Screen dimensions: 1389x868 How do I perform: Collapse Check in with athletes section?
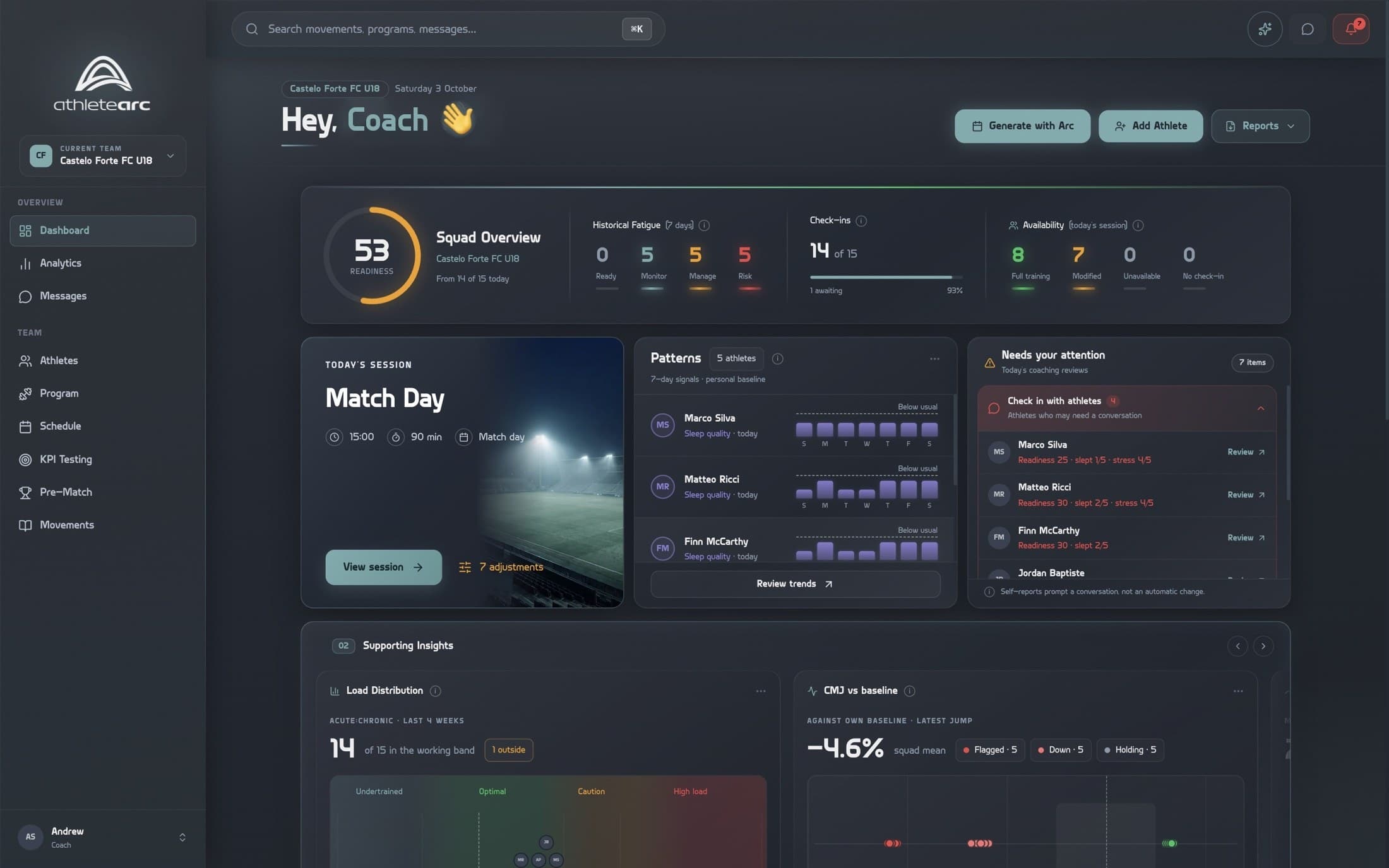(1260, 408)
